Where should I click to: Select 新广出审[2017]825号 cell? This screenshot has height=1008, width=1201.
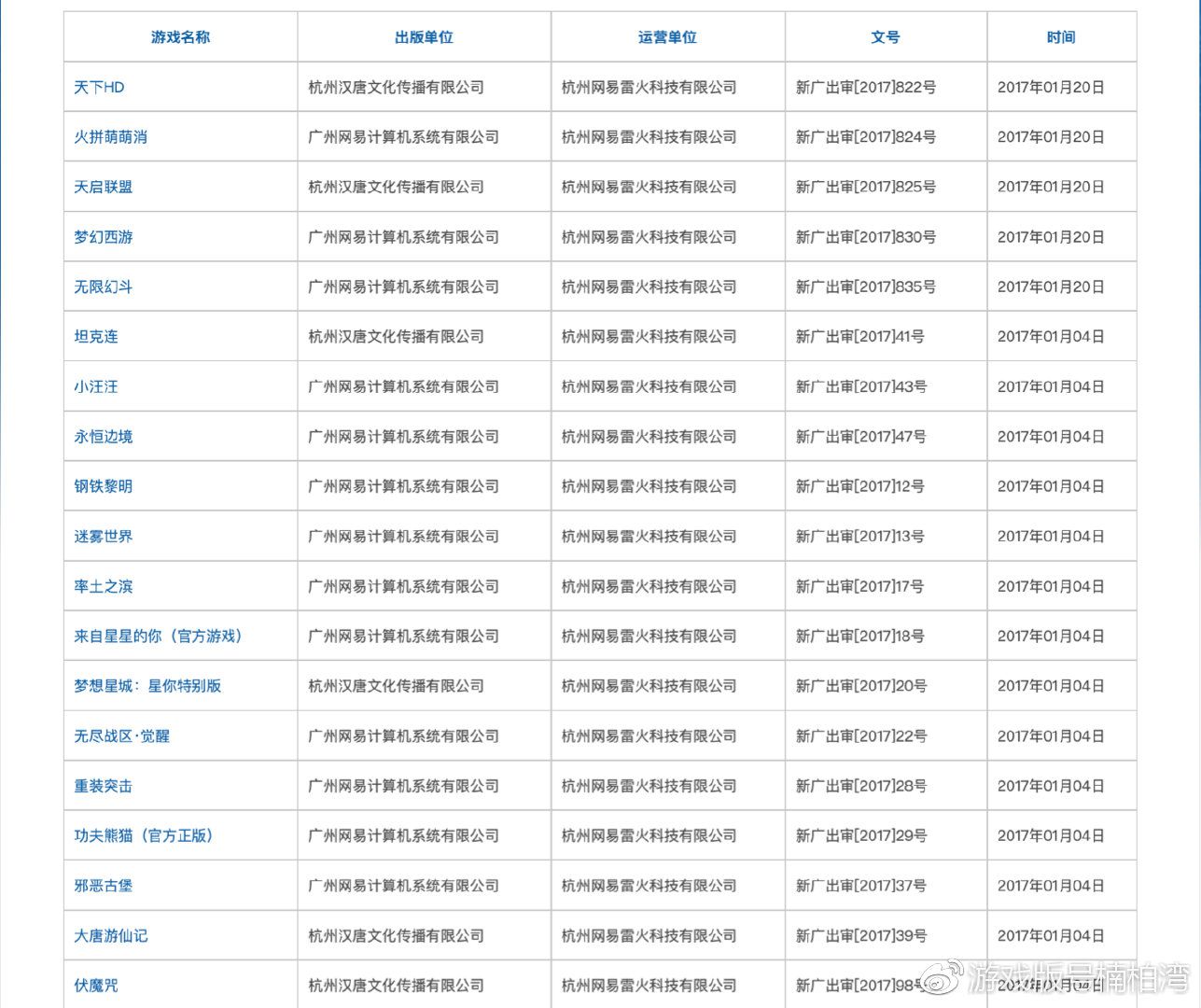(886, 187)
